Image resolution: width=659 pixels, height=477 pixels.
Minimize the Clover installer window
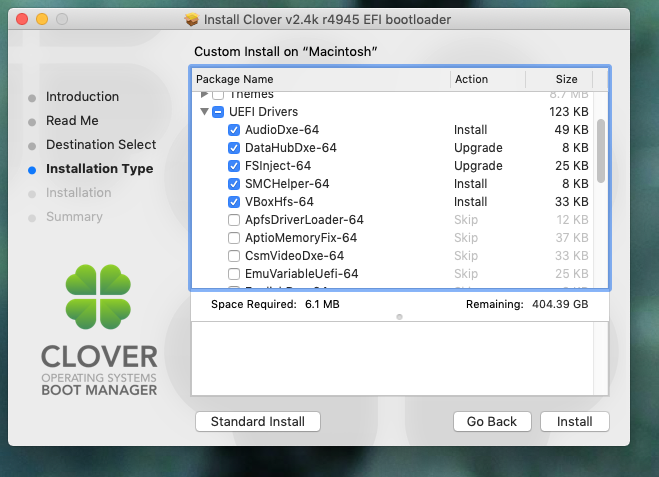pos(42,19)
